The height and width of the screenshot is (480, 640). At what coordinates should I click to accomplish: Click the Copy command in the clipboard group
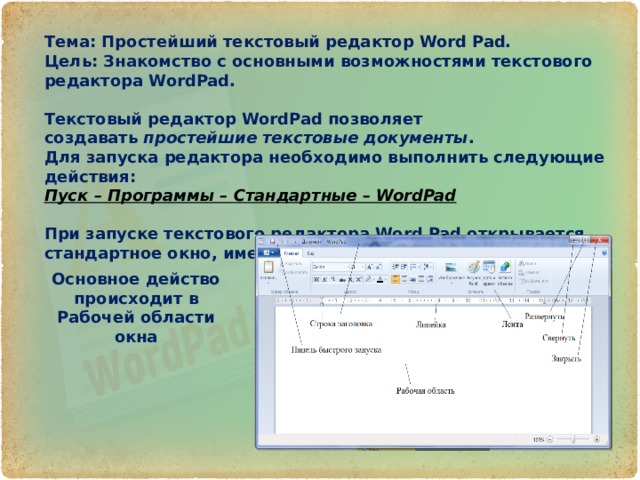tap(294, 272)
